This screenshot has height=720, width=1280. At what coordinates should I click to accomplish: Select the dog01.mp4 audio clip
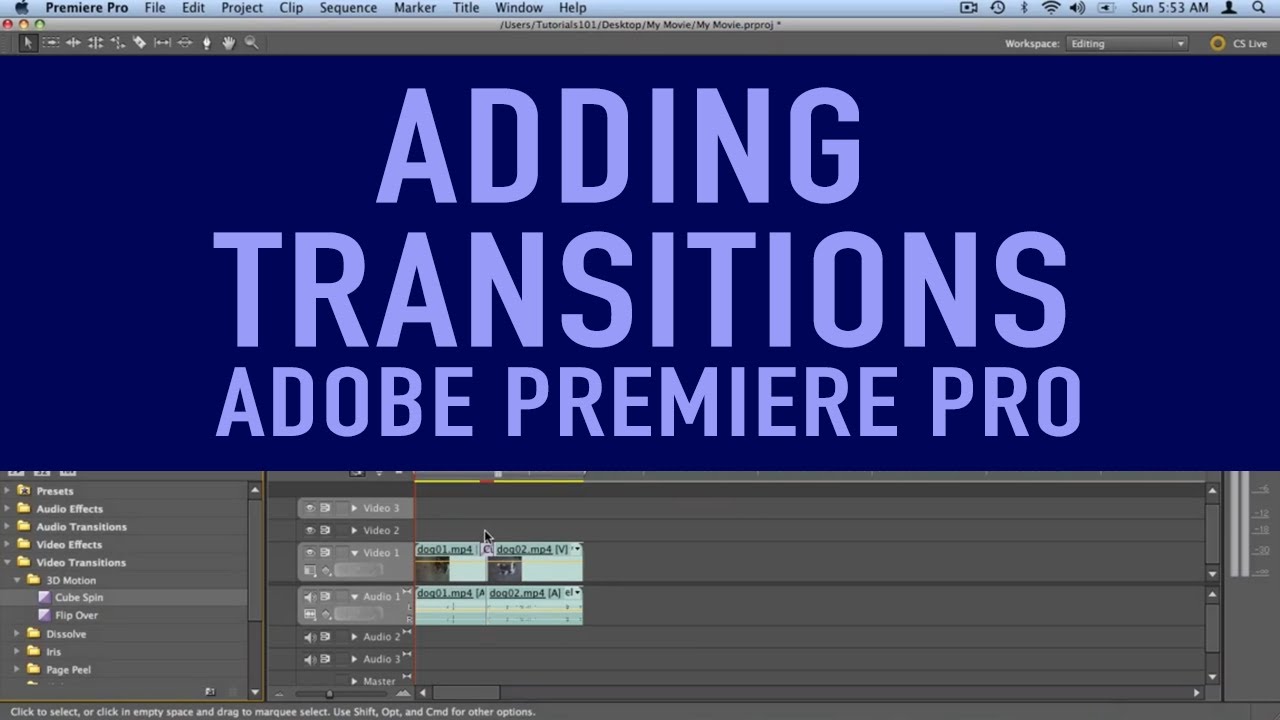coord(450,606)
